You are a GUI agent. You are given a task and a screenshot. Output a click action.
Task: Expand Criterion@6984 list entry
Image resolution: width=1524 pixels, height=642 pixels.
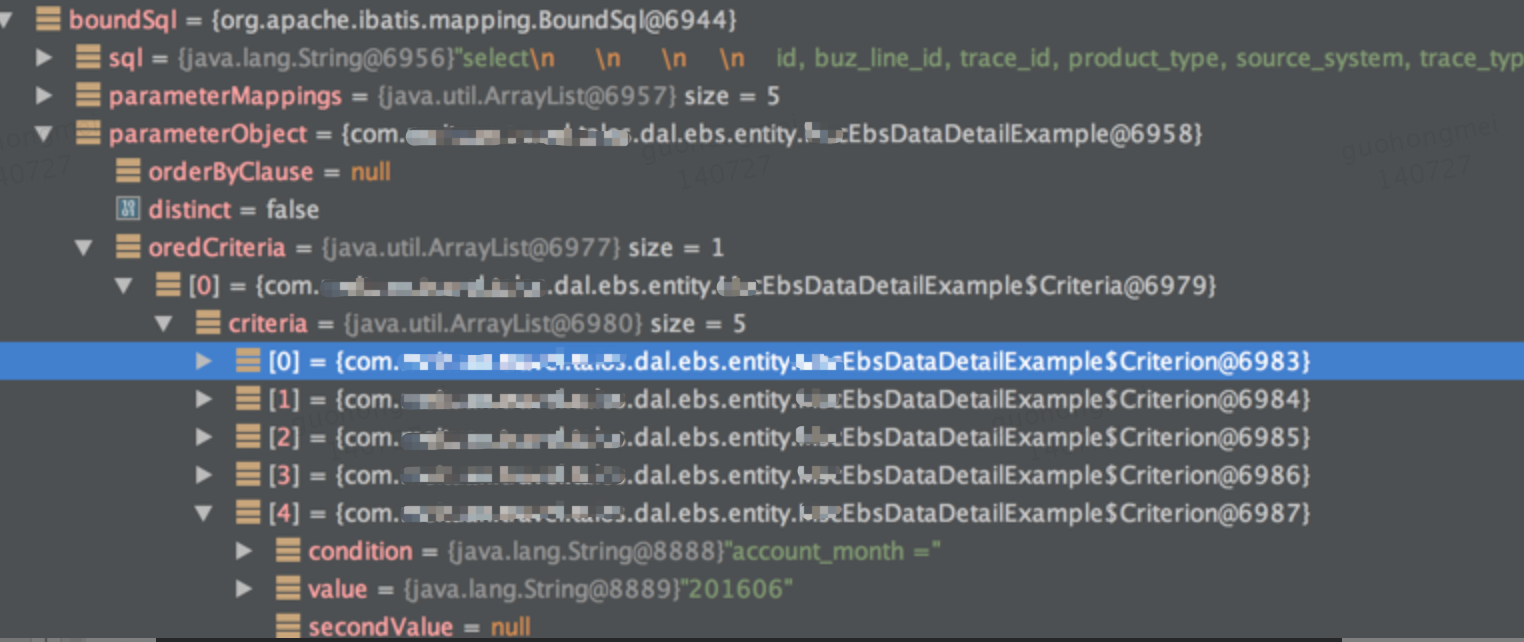pos(204,399)
